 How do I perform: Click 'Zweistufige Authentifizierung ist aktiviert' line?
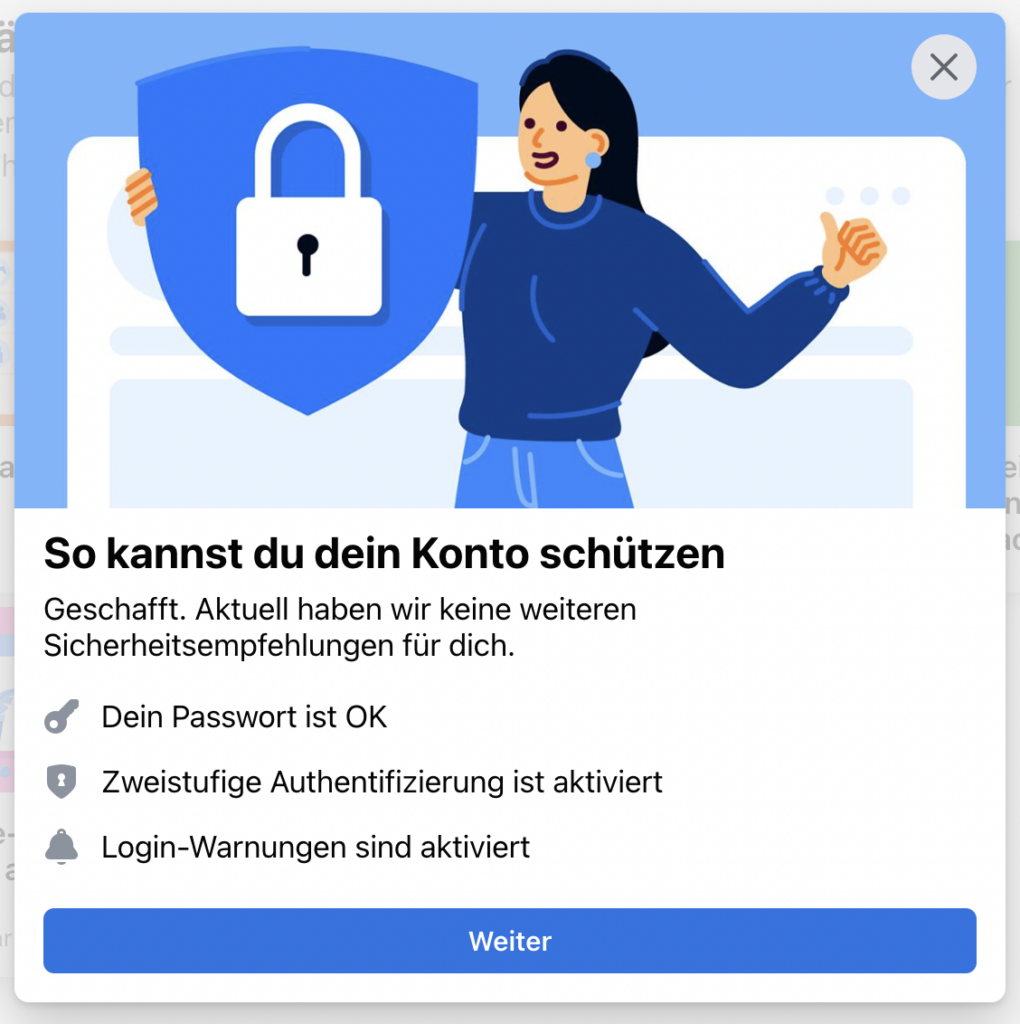pyautogui.click(x=382, y=782)
